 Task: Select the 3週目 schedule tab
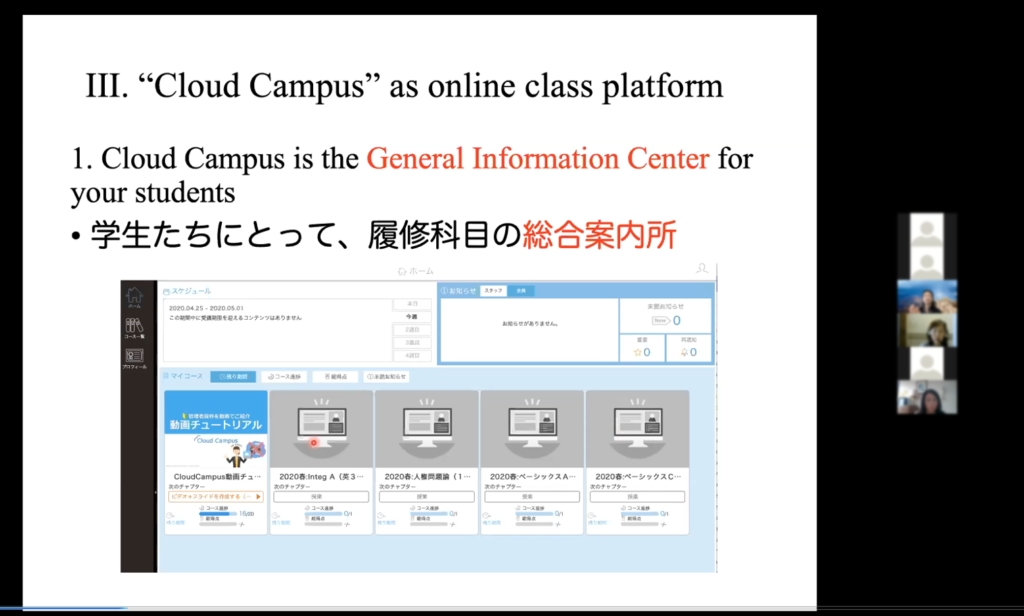click(x=412, y=343)
